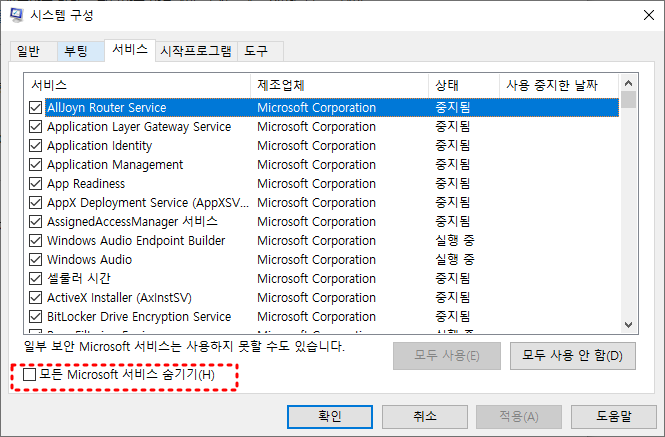665x437 pixels.
Task: Click the 모두 사용 안 함(D) button
Action: click(573, 356)
